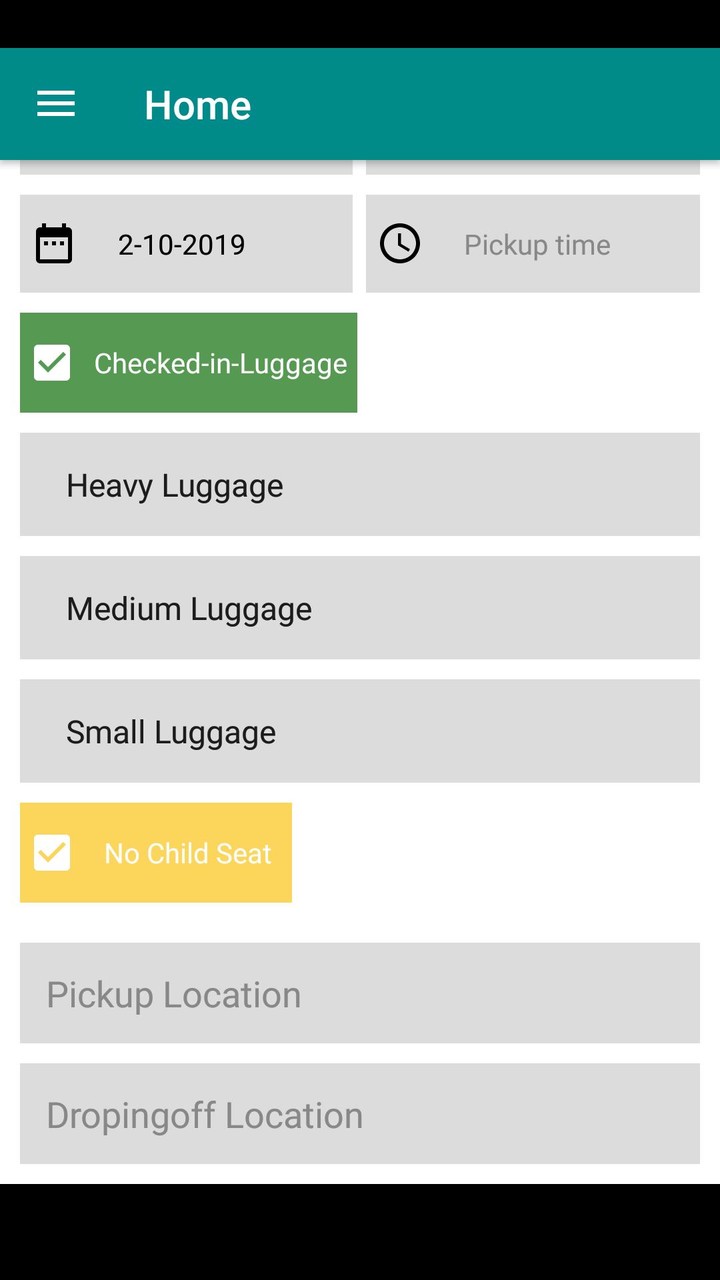Click the calendar icon to pick a date

tap(54, 243)
